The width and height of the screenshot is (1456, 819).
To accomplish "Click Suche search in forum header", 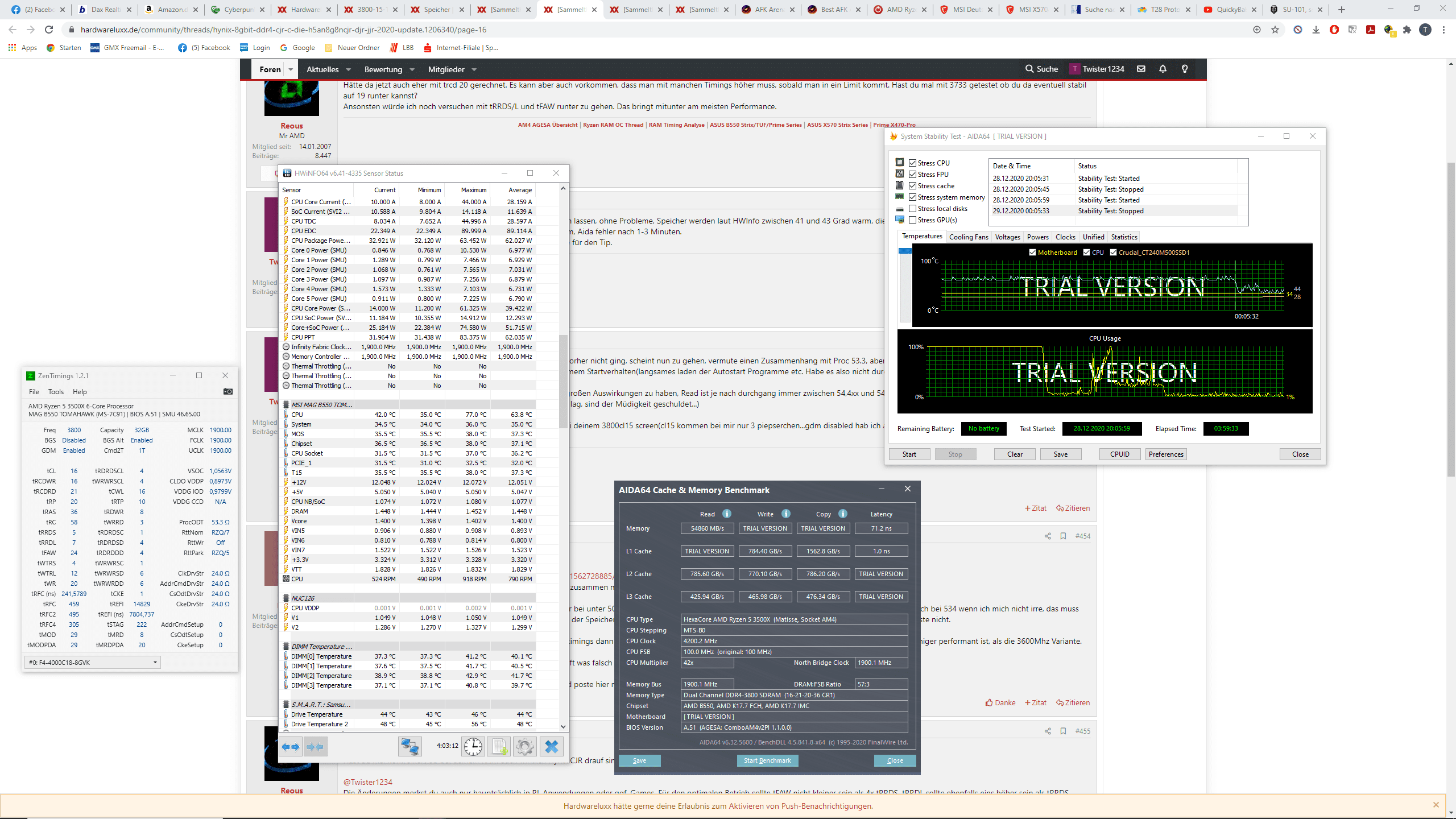I will tap(1041, 69).
